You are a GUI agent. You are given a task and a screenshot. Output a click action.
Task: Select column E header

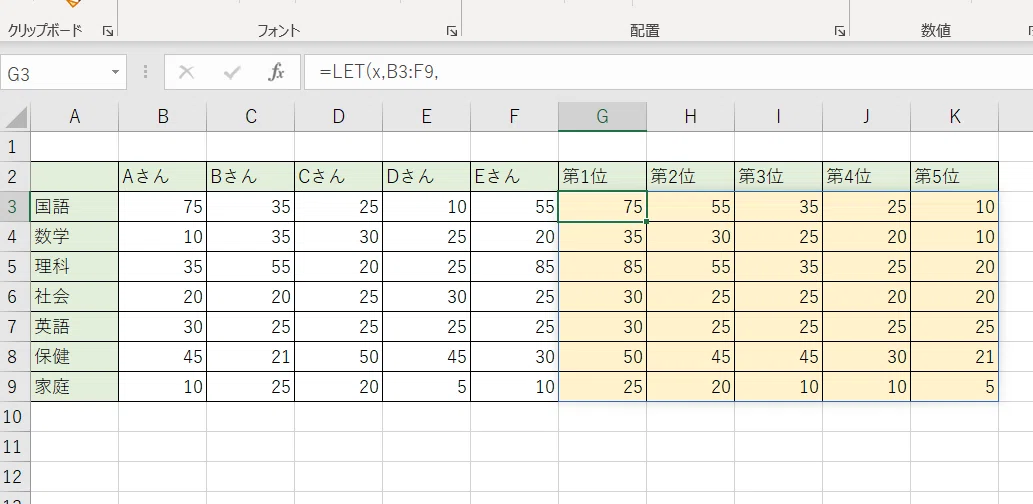[x=426, y=117]
